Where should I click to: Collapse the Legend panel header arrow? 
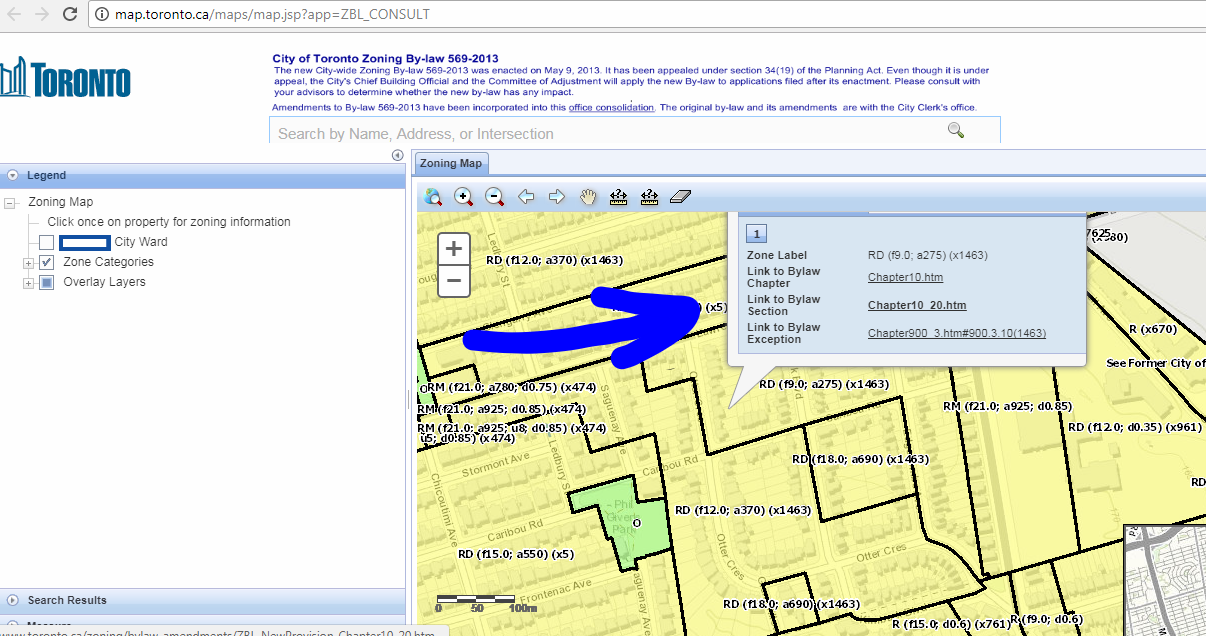click(12, 175)
